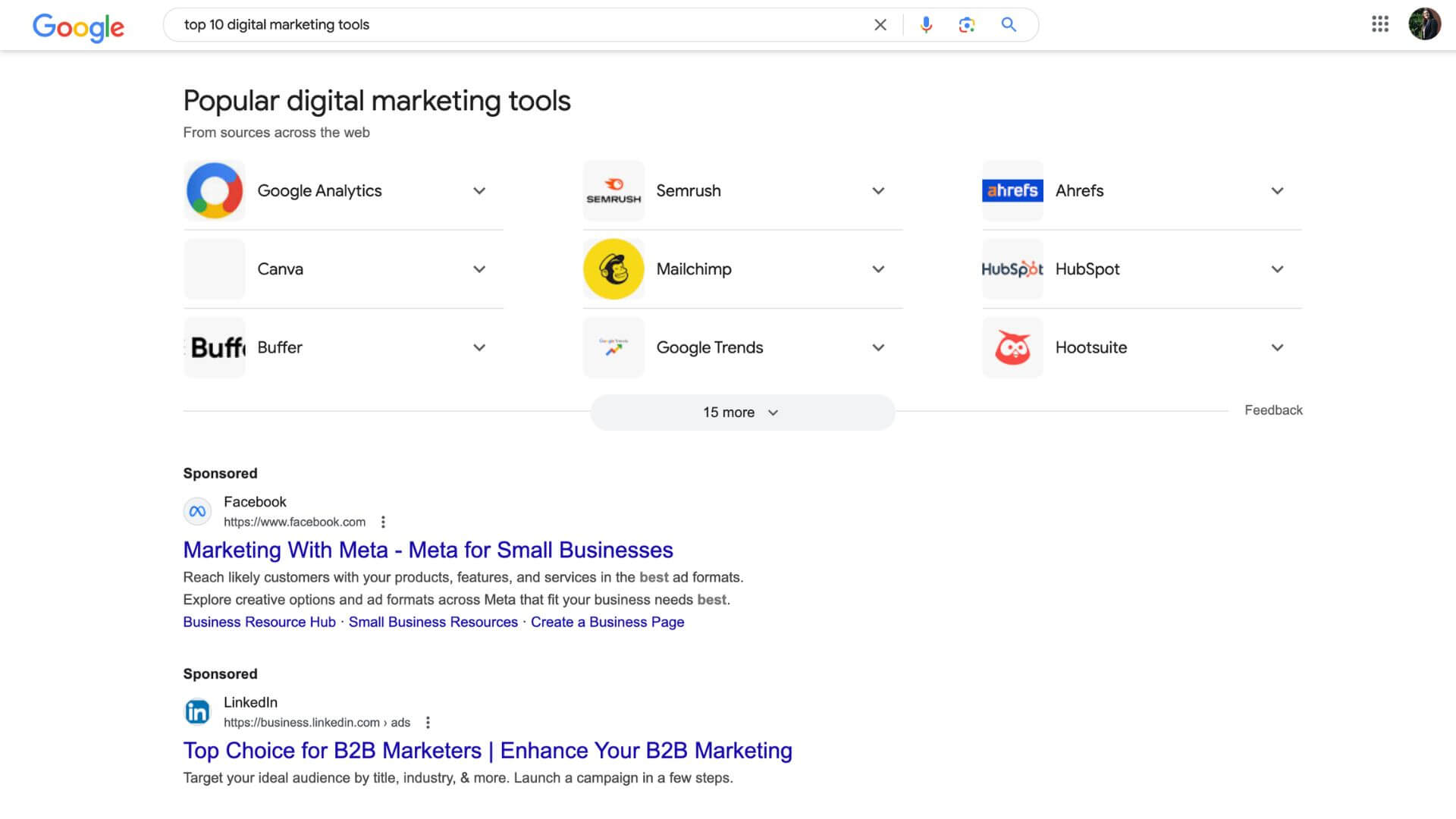This screenshot has height=819, width=1456.
Task: Click the business.linkedin.com ads URL
Action: (317, 723)
